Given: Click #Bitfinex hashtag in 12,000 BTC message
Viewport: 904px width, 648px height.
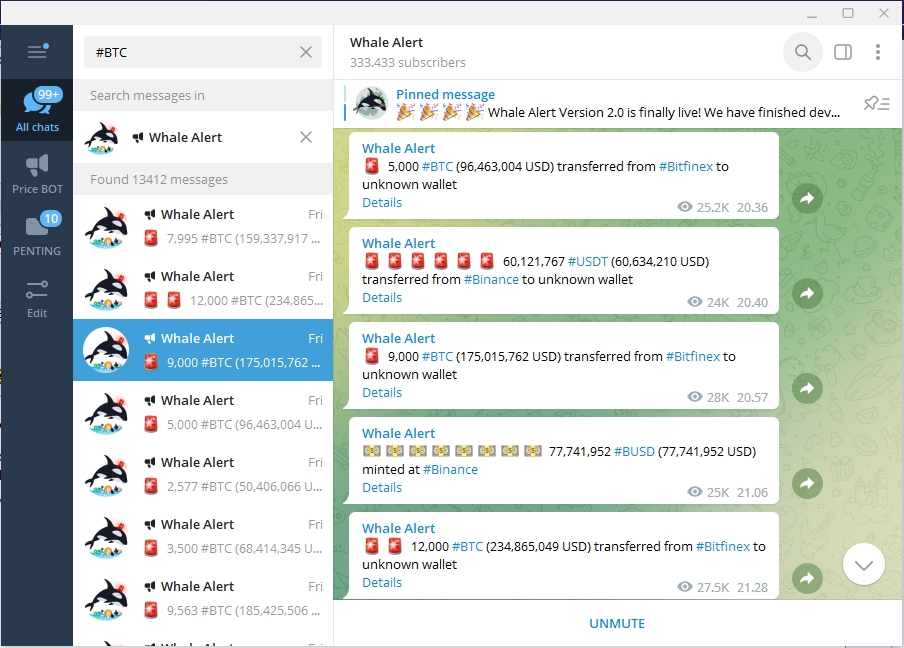Looking at the screenshot, I should (x=723, y=547).
